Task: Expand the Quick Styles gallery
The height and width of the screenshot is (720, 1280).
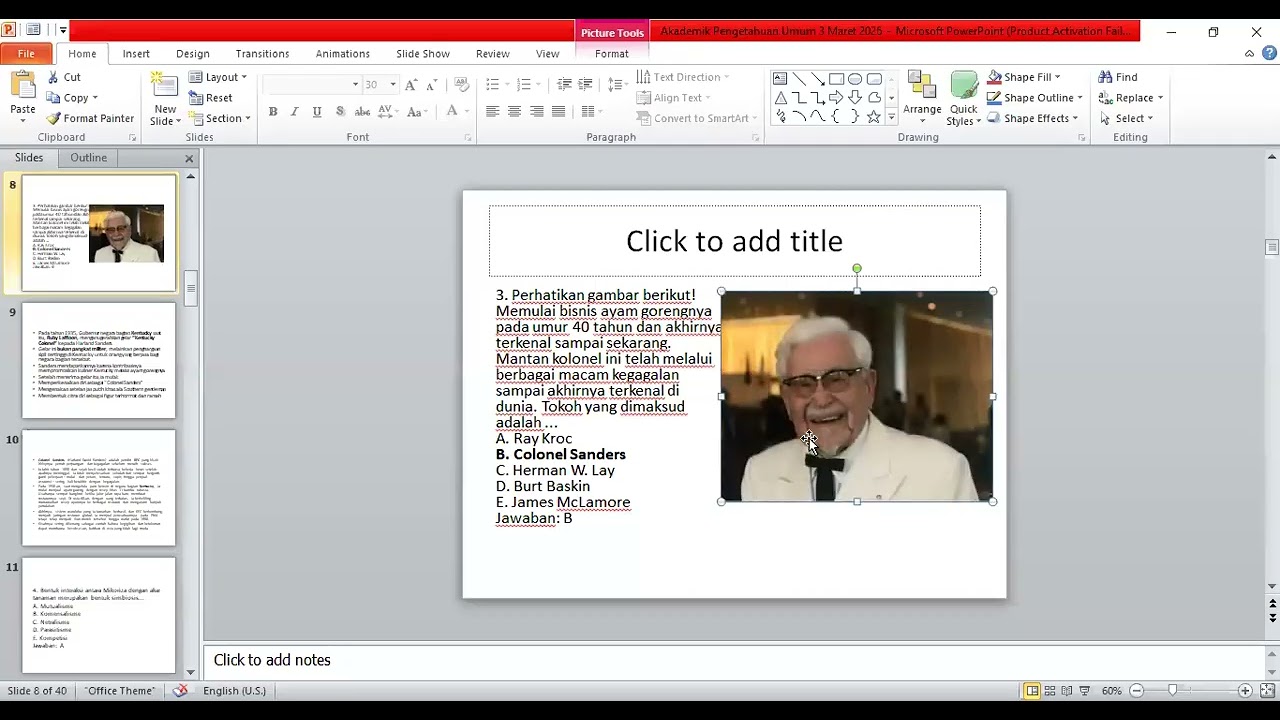Action: (x=964, y=99)
